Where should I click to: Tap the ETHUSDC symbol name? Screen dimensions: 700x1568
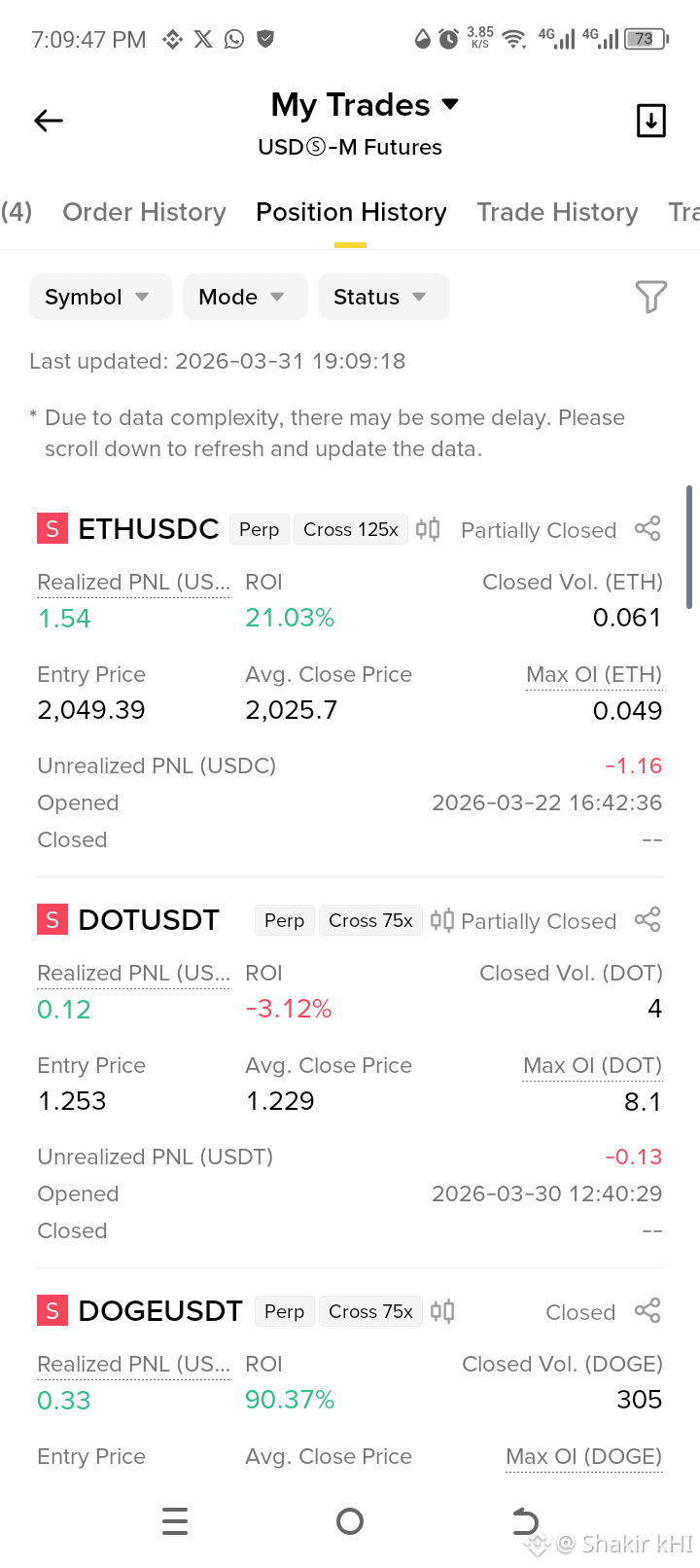pos(148,529)
